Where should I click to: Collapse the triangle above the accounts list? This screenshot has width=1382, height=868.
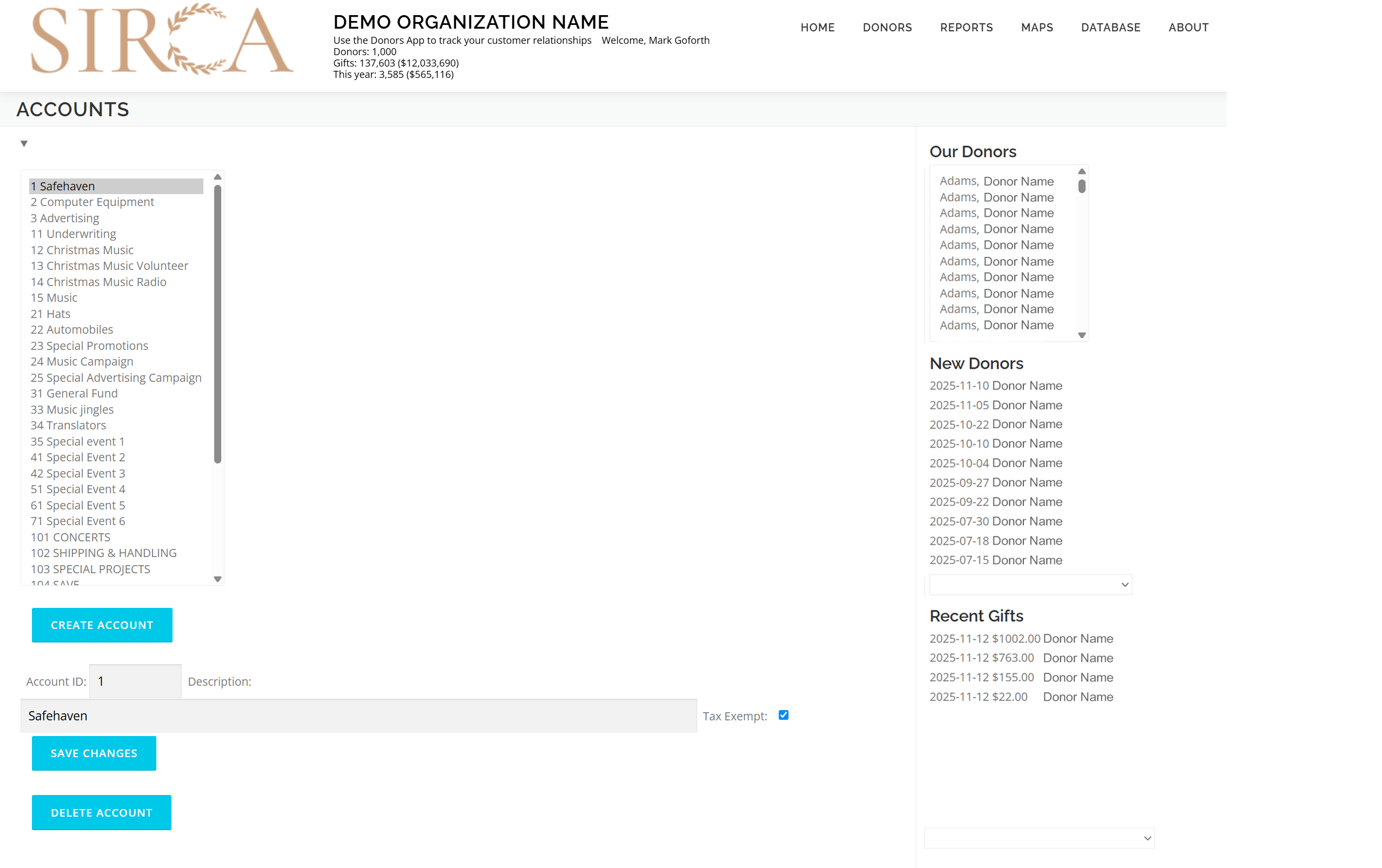pos(24,143)
